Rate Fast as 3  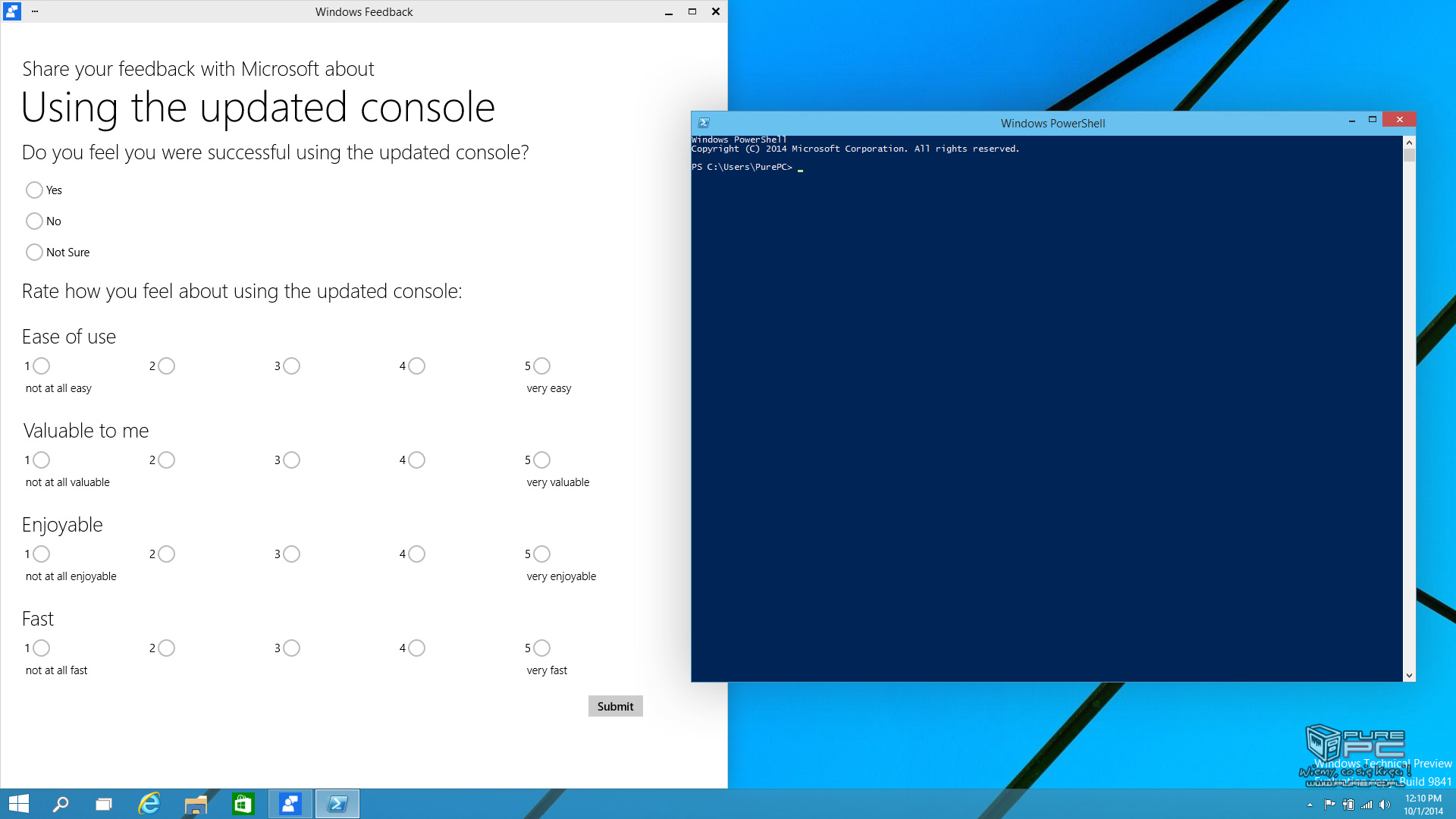(292, 648)
